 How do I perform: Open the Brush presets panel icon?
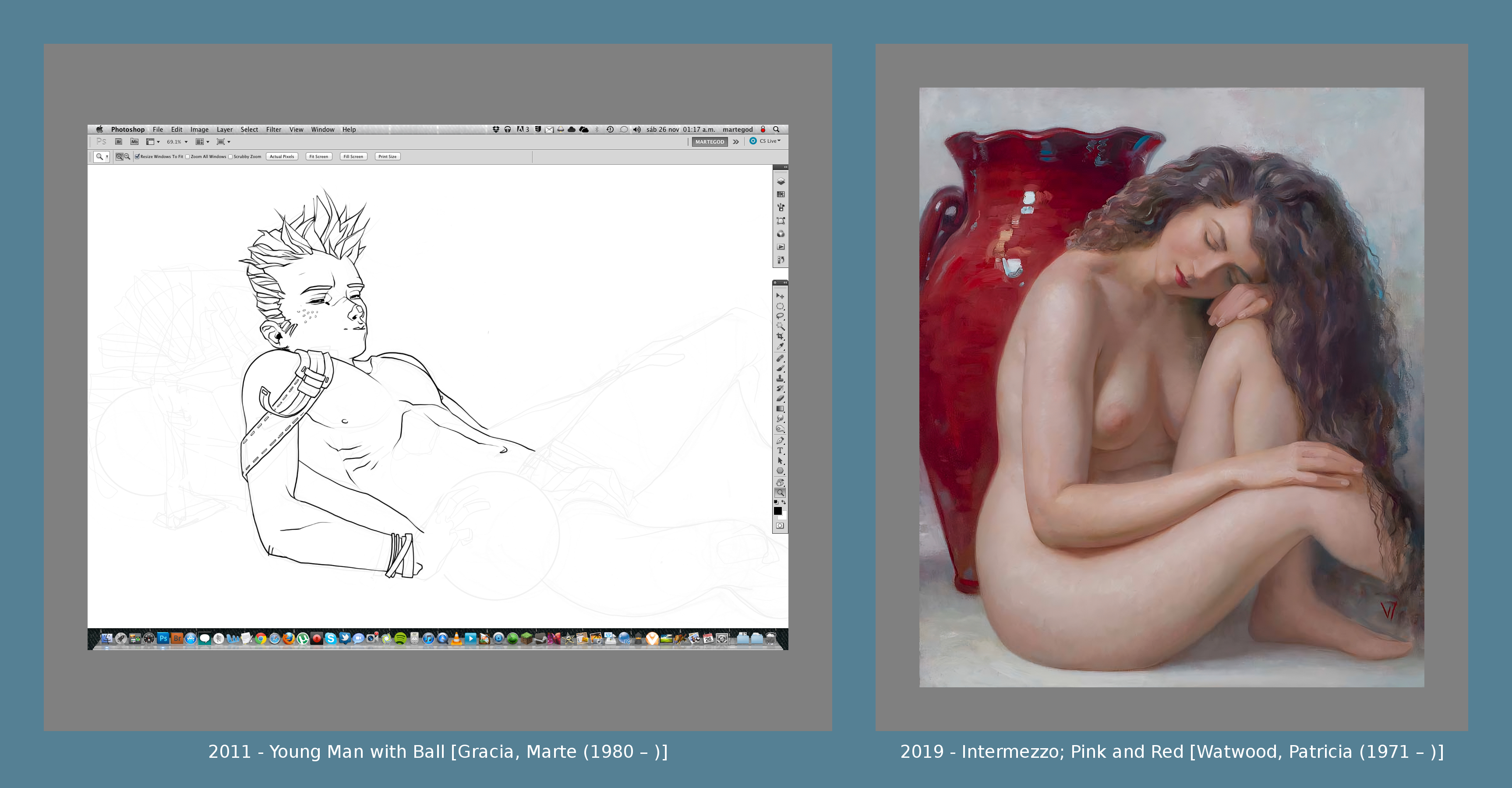781,207
